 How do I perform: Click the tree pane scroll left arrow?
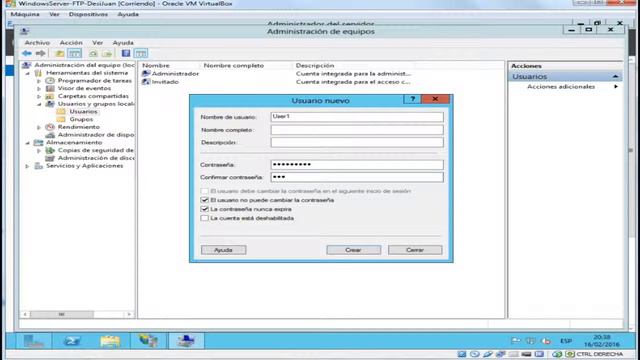click(25, 314)
